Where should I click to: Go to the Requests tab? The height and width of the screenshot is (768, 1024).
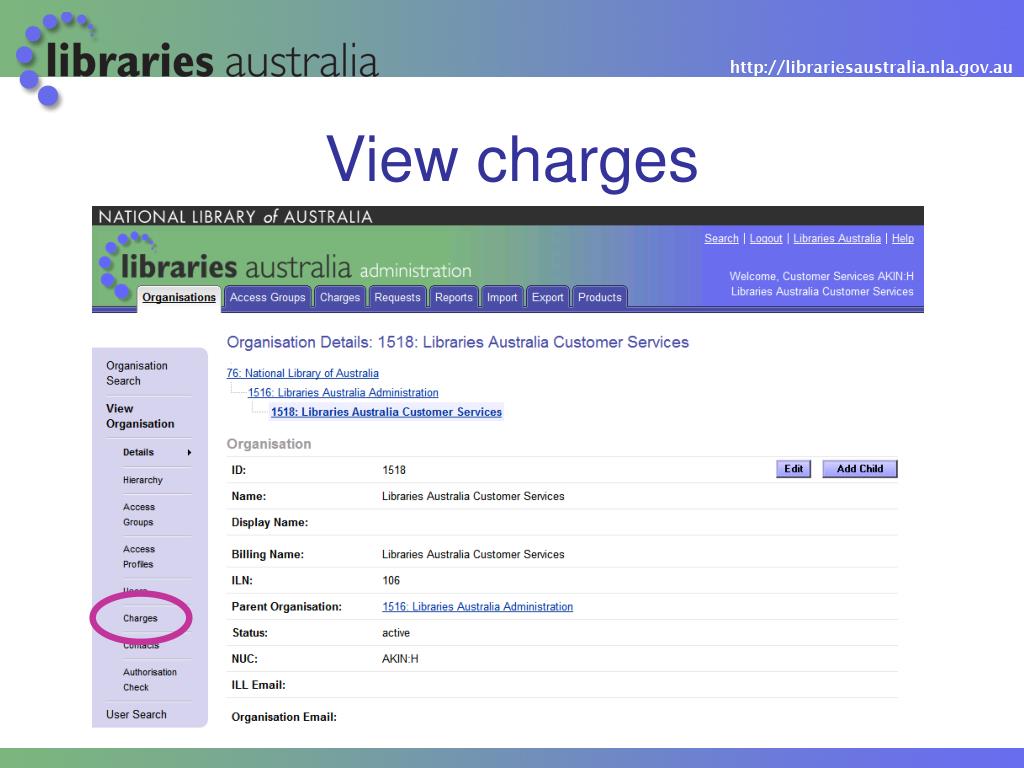[397, 297]
